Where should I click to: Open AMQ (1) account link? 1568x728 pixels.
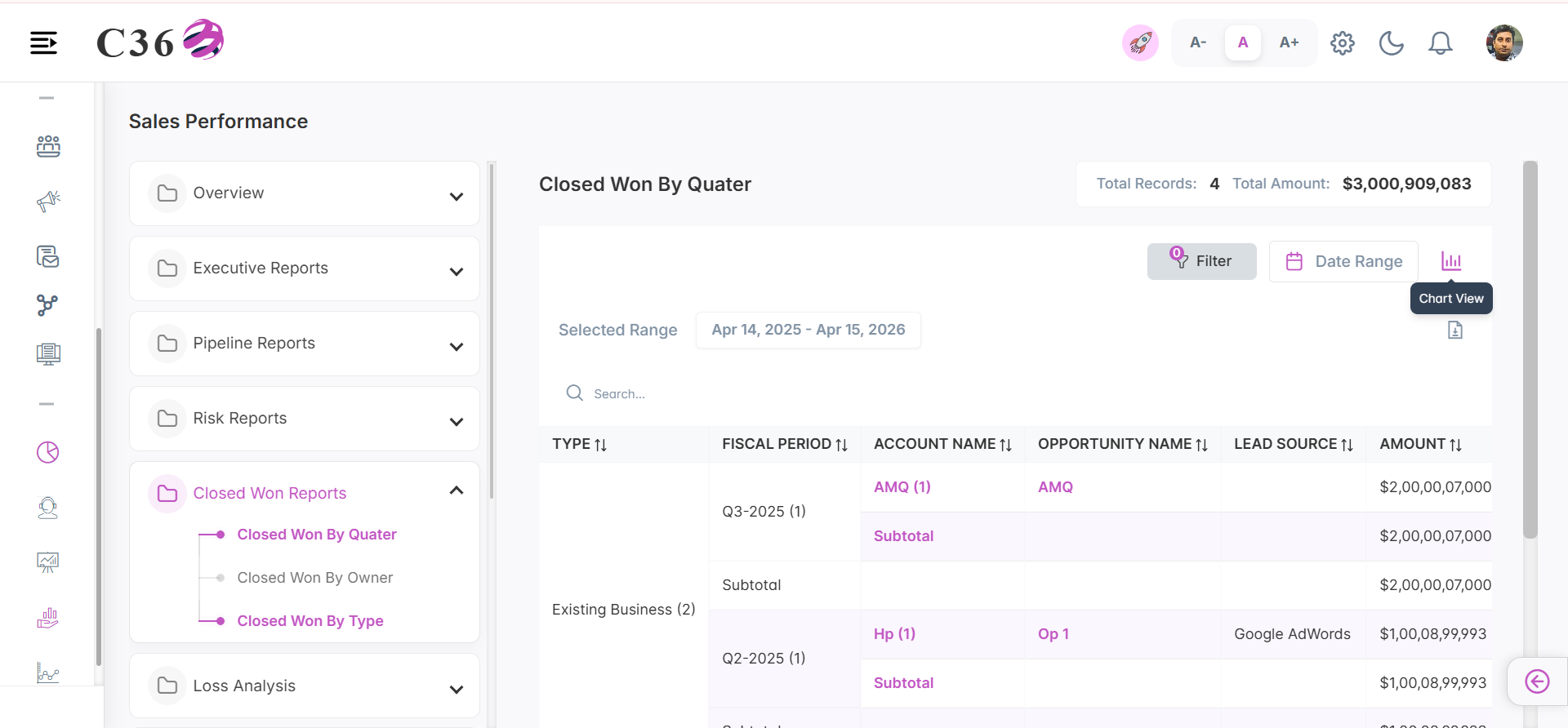click(902, 487)
